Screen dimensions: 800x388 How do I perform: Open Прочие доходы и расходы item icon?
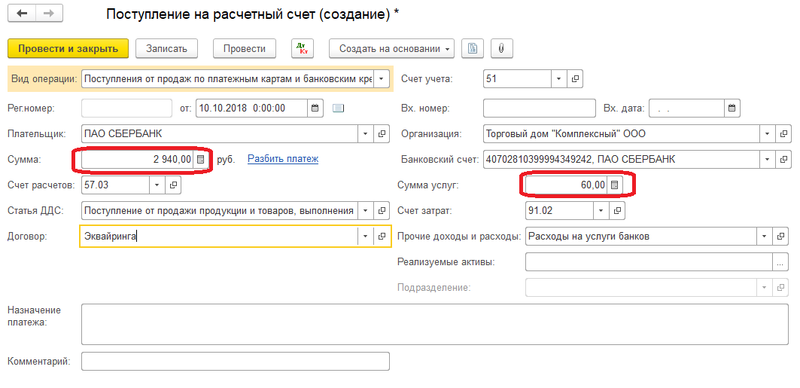(x=781, y=236)
